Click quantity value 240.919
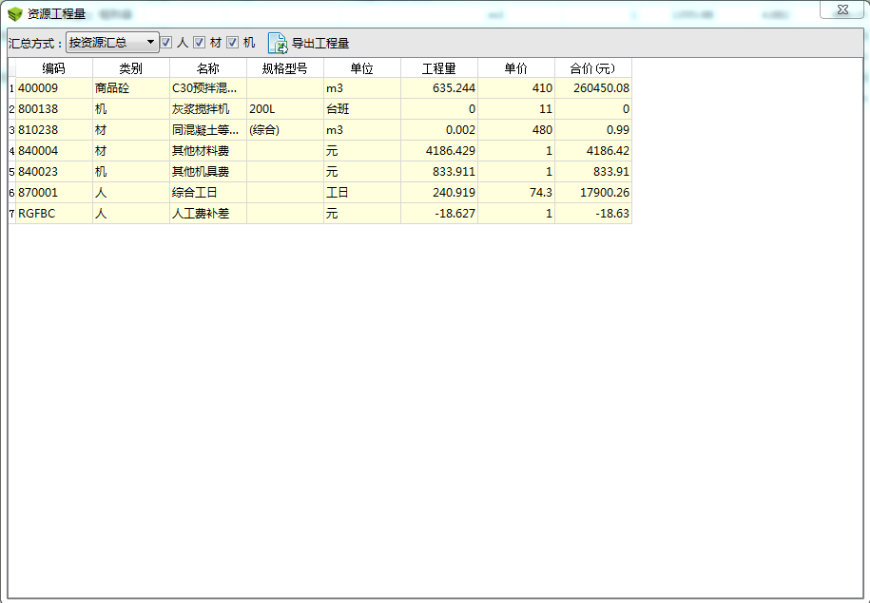The image size is (870, 603). click(439, 192)
